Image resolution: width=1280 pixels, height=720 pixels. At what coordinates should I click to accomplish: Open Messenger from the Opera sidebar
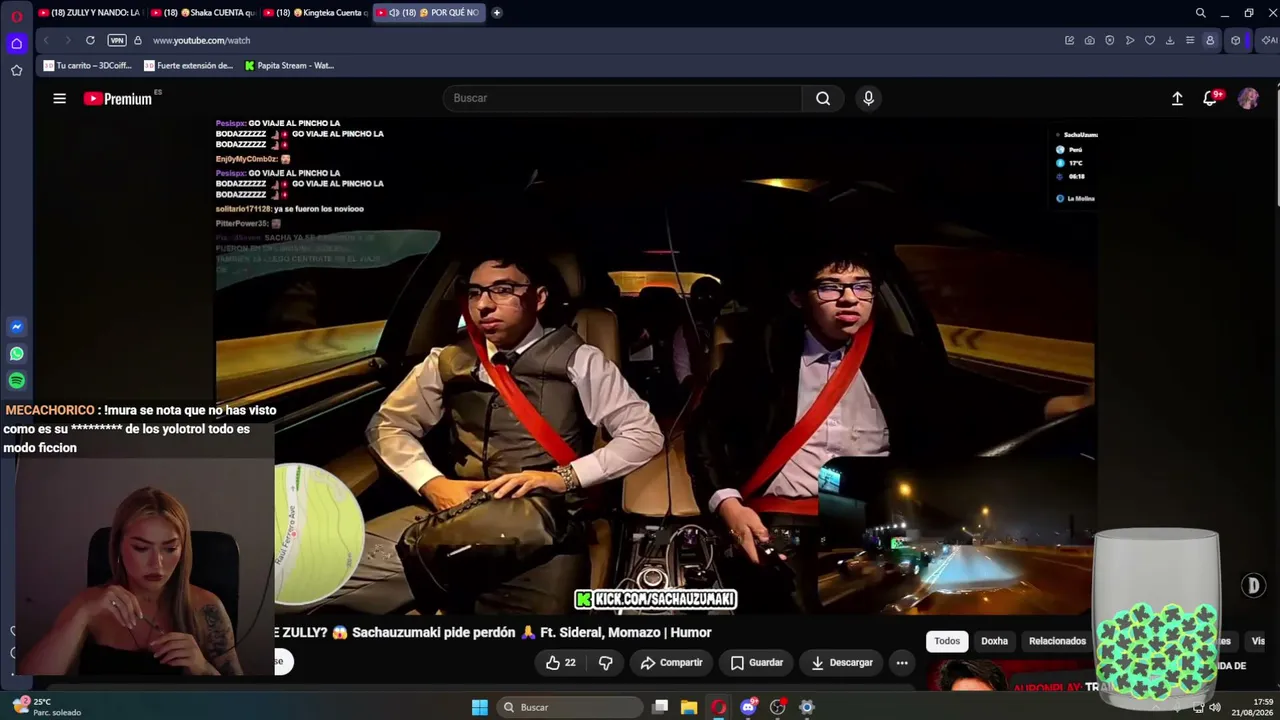tap(16, 327)
